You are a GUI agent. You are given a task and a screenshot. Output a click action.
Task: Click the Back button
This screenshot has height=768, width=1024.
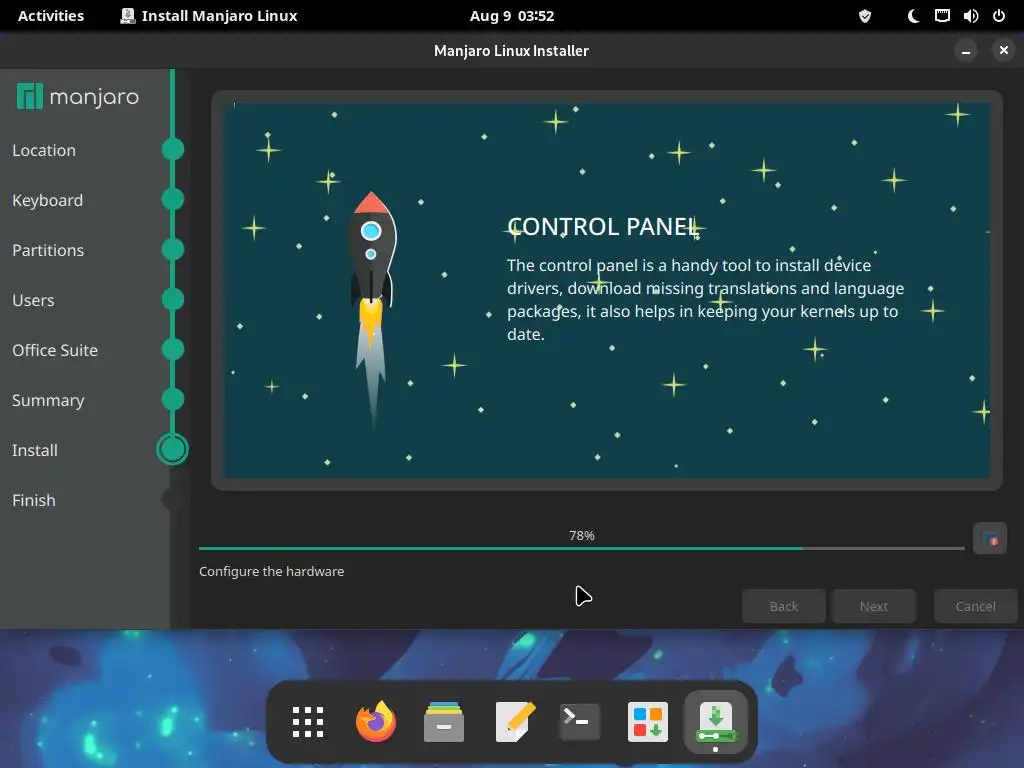(x=784, y=606)
